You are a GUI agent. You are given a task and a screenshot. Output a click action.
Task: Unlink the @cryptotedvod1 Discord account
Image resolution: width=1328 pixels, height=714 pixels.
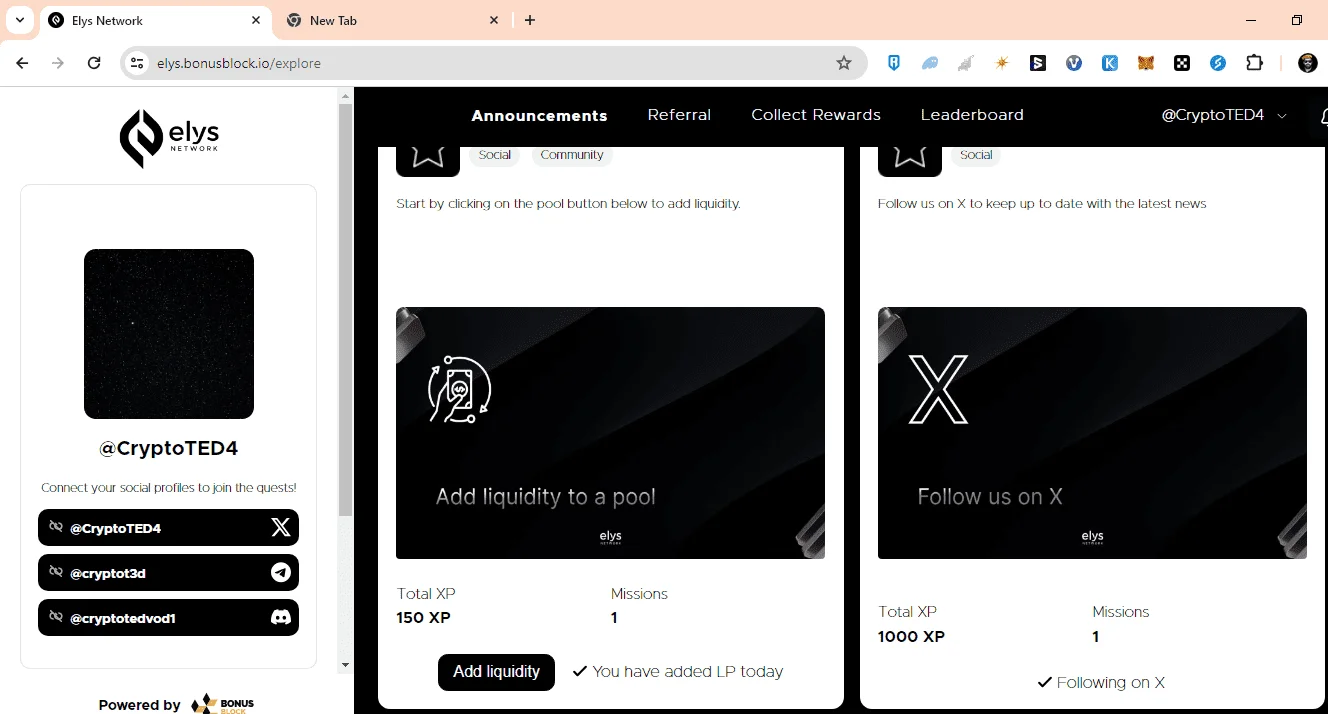[56, 617]
